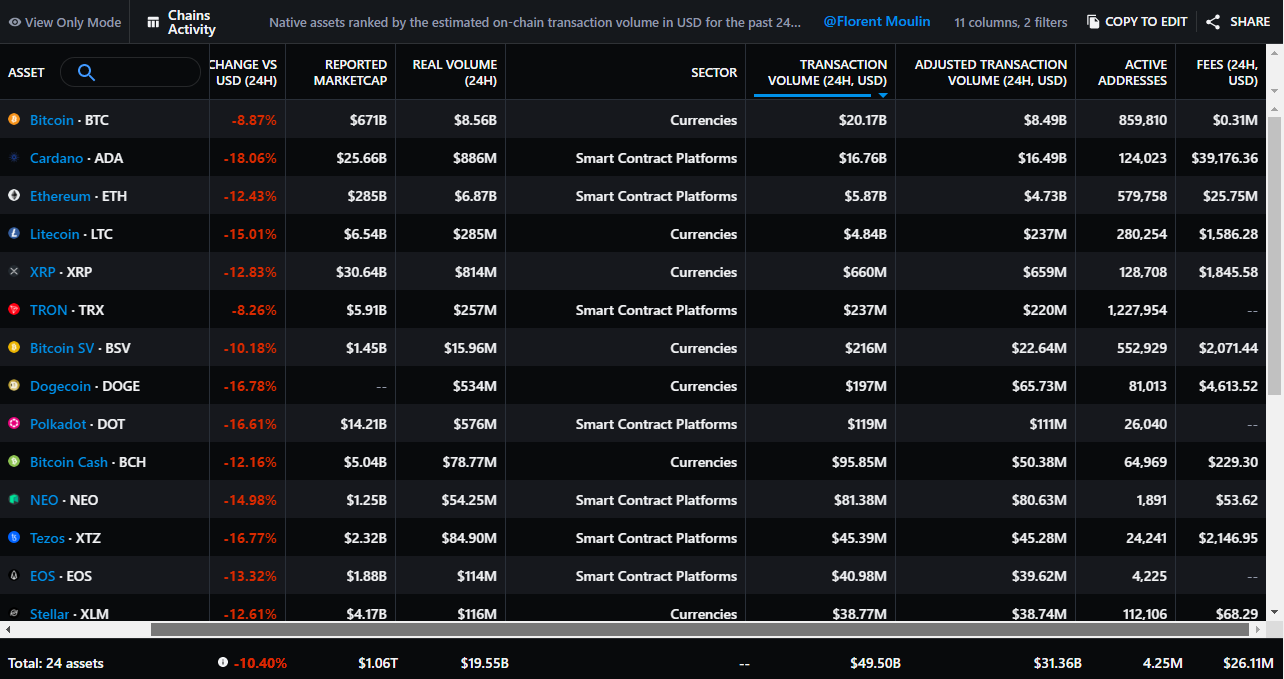The height and width of the screenshot is (679, 1284).
Task: Open the Tezos asset link
Action: (x=47, y=538)
